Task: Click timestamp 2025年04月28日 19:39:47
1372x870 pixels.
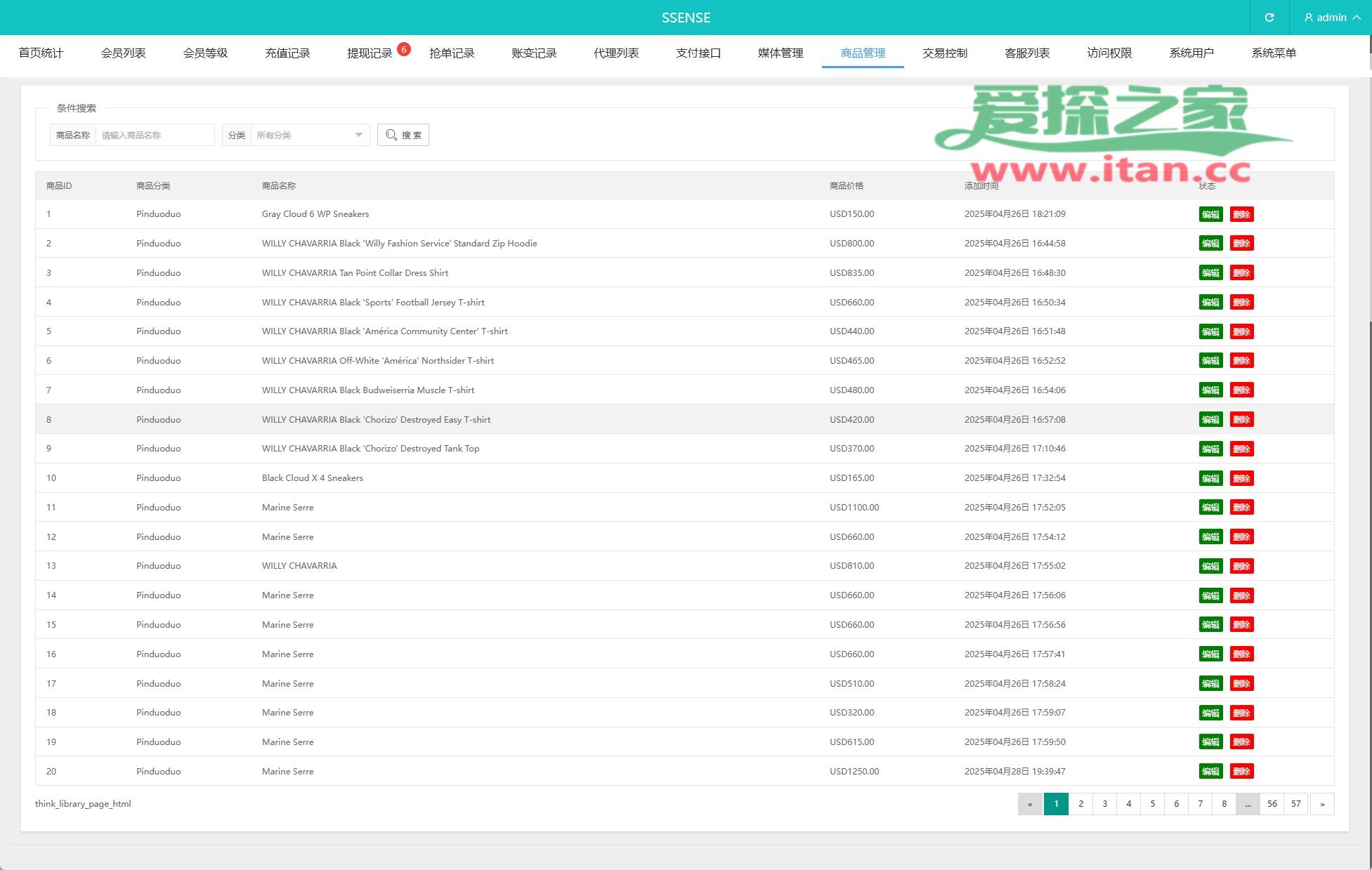Action: (x=1014, y=772)
